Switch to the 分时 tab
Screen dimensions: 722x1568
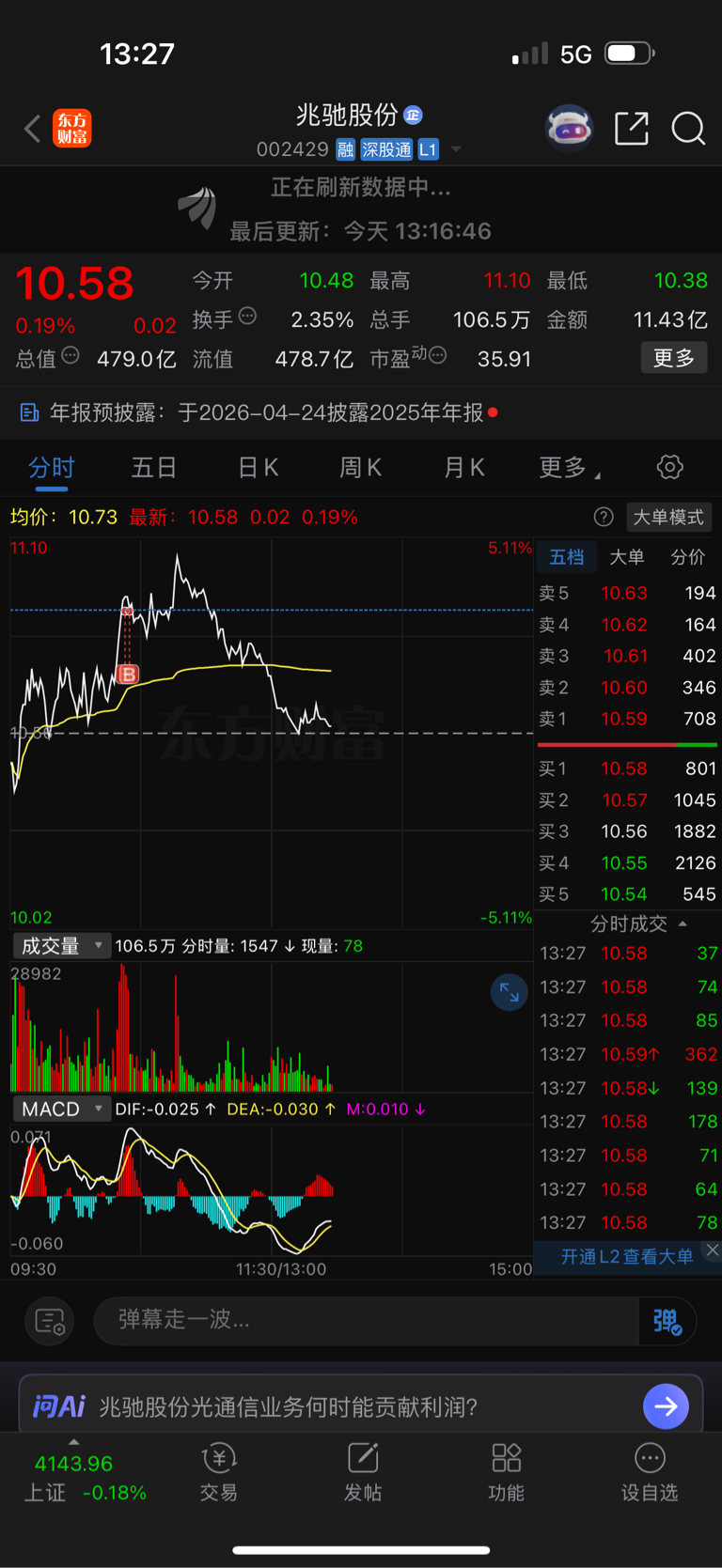[x=52, y=468]
